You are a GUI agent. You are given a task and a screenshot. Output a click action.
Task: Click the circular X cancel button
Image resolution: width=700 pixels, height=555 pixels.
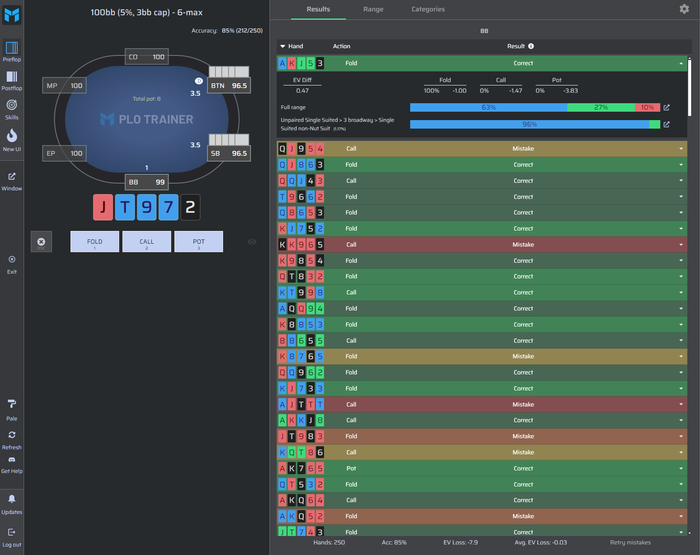click(41, 242)
